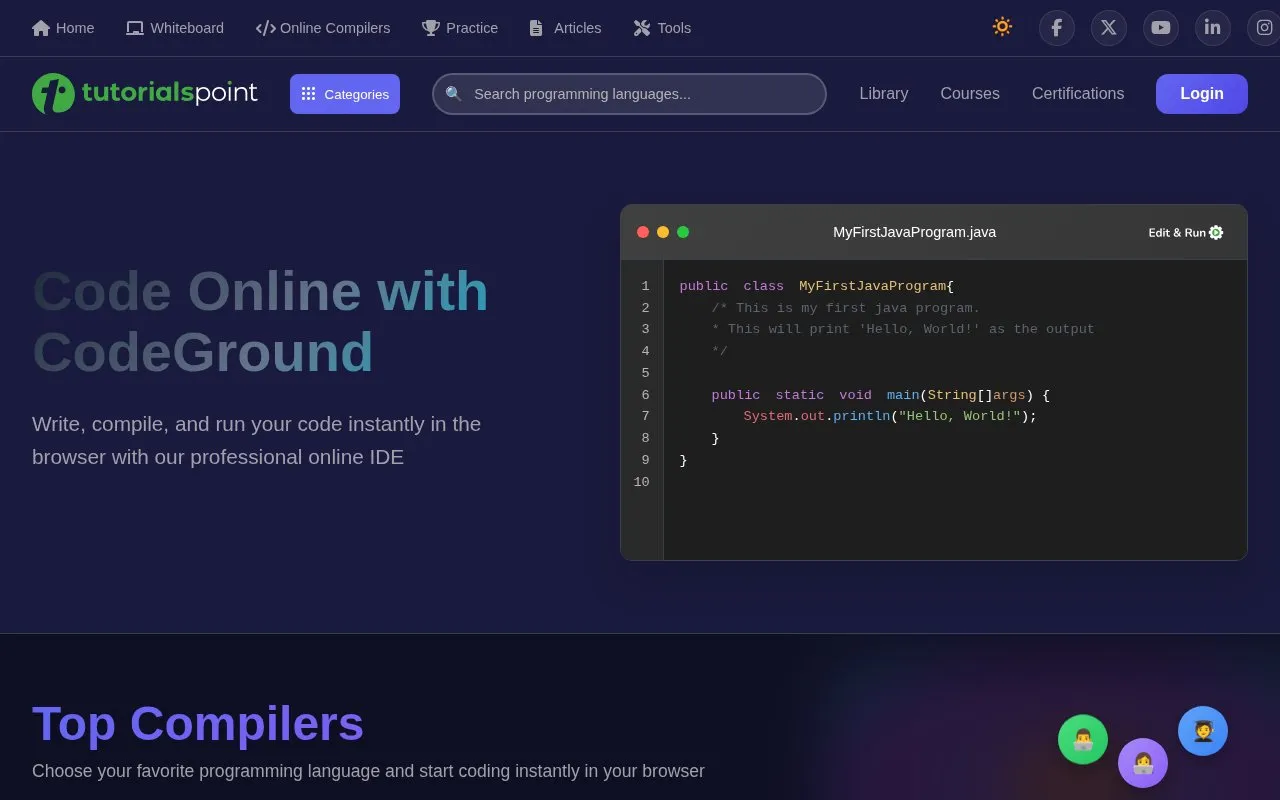The height and width of the screenshot is (800, 1280).
Task: Visit the Facebook page icon
Action: [1057, 28]
